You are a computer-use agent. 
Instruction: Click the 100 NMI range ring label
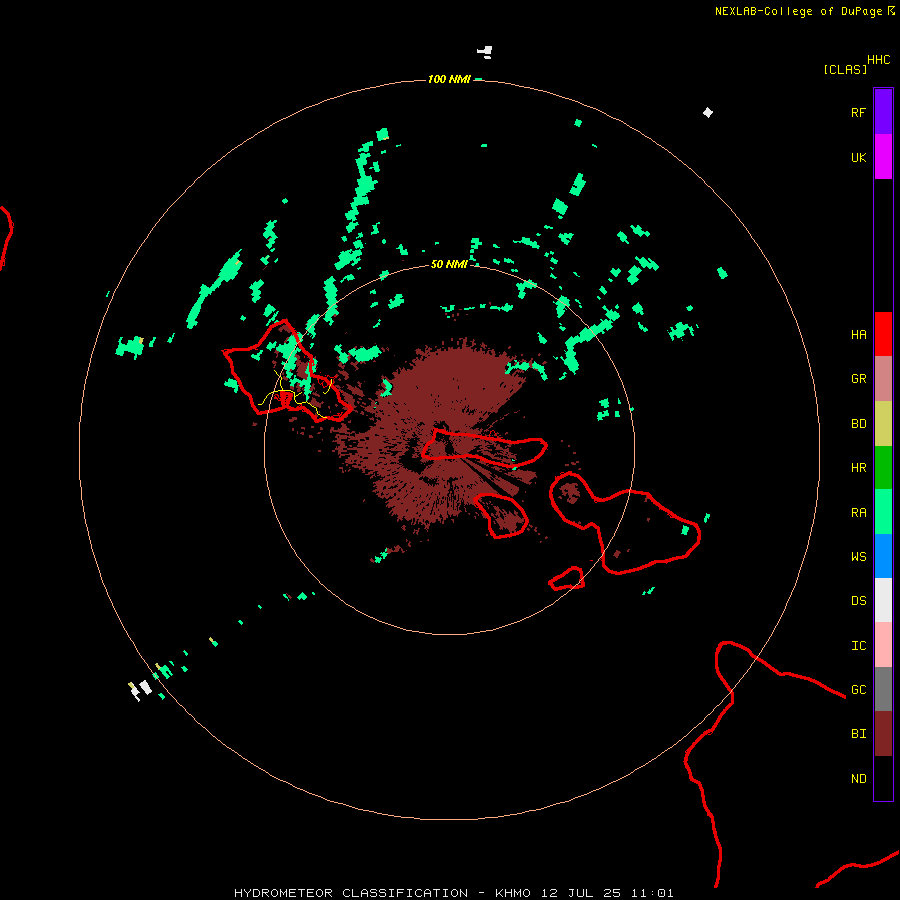tap(449, 79)
